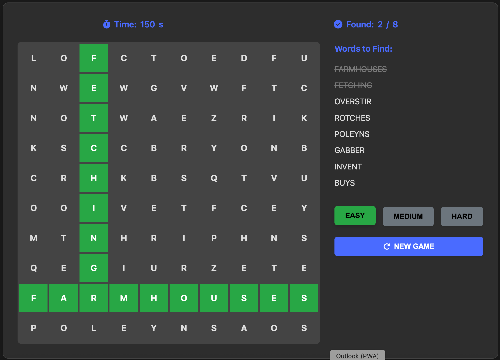The height and width of the screenshot is (360, 500).
Task: Click letter D in the top row
Action: pos(244,58)
